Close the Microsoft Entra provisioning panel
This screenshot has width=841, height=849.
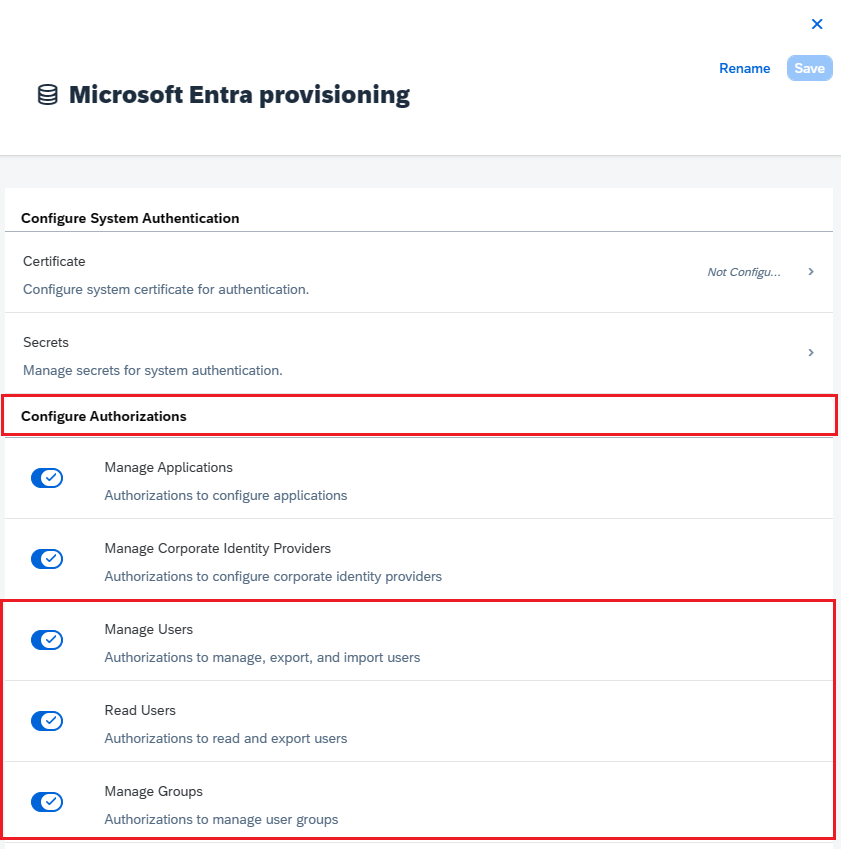tap(817, 24)
